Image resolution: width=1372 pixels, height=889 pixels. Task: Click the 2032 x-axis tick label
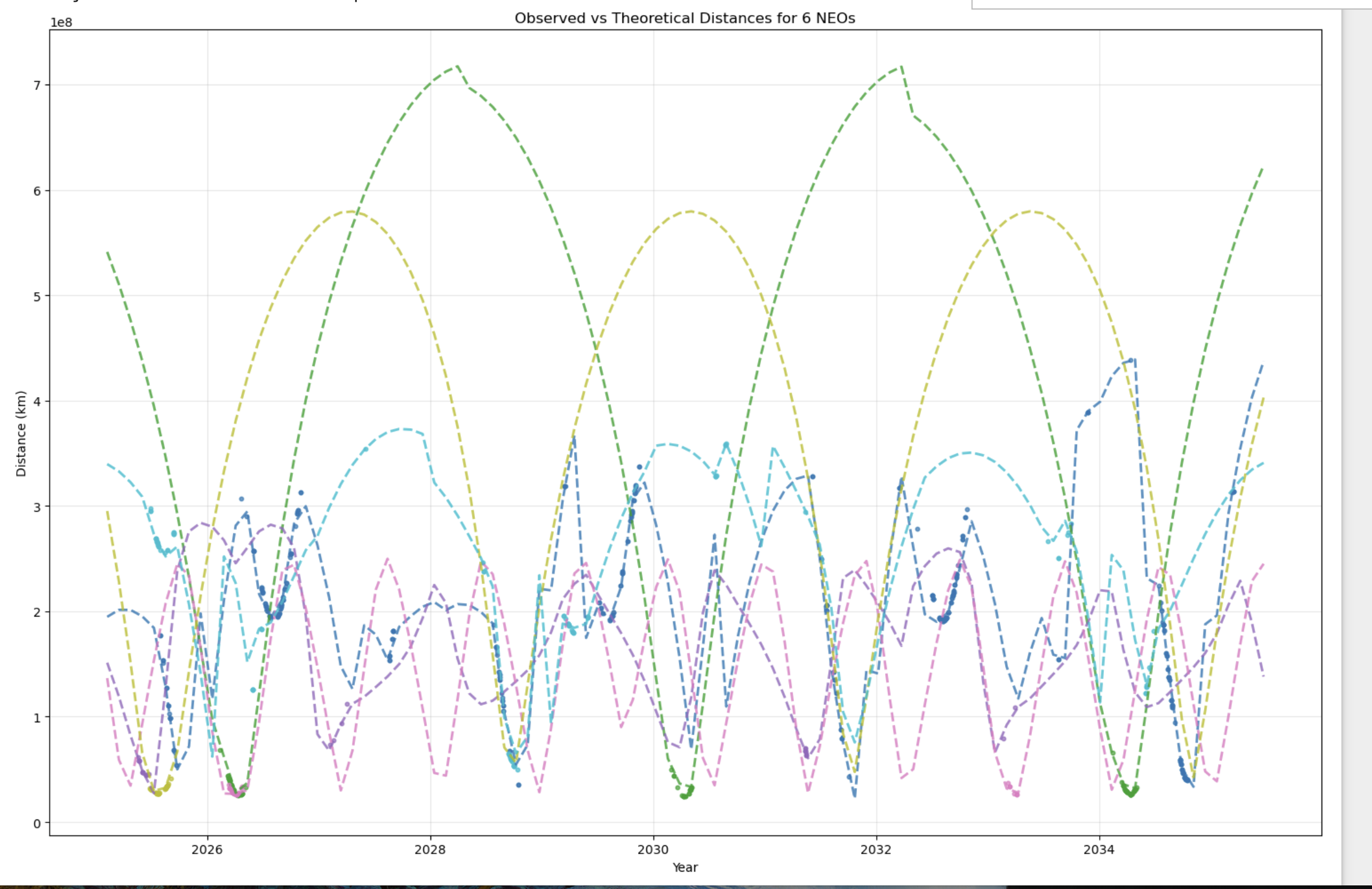(876, 849)
